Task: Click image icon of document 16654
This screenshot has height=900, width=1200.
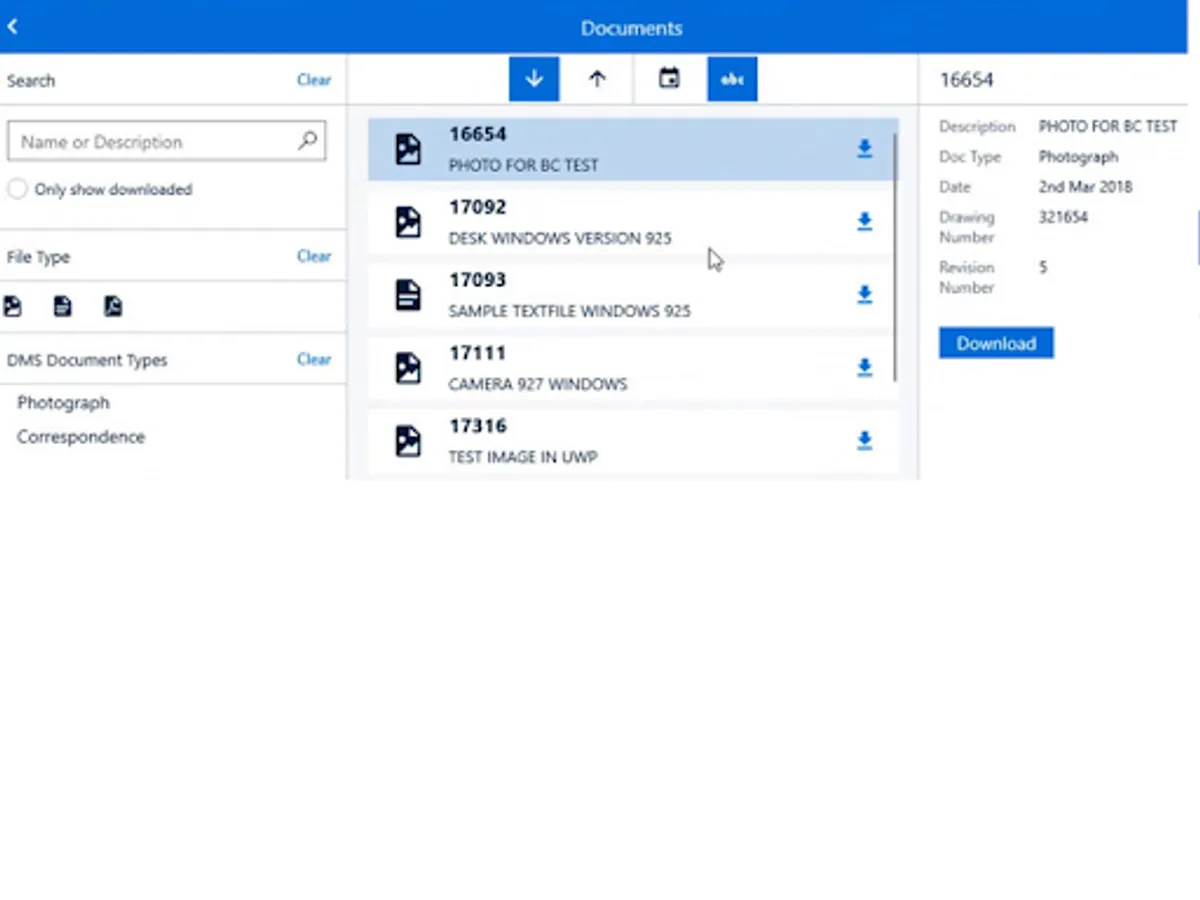Action: coord(408,149)
